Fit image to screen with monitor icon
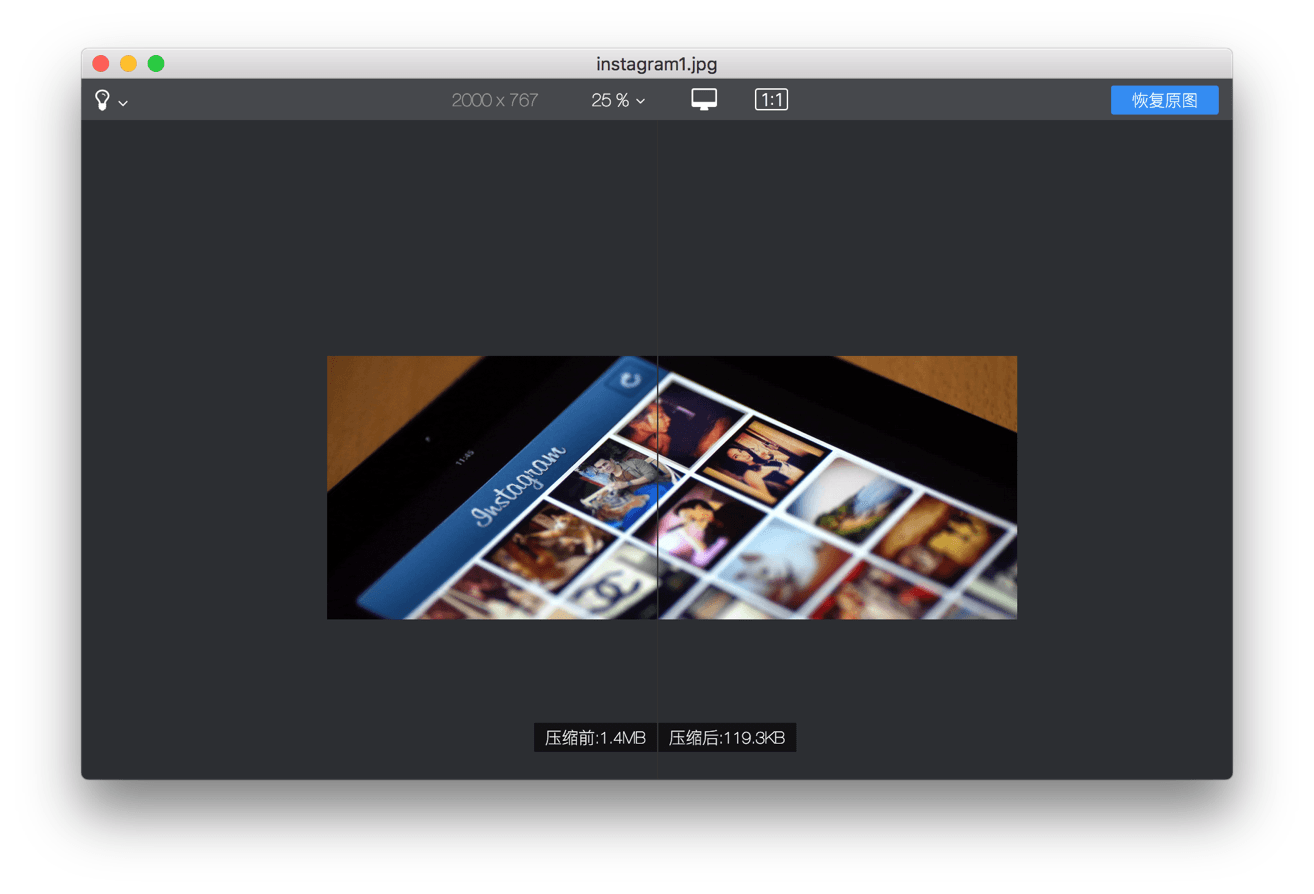 pos(704,99)
